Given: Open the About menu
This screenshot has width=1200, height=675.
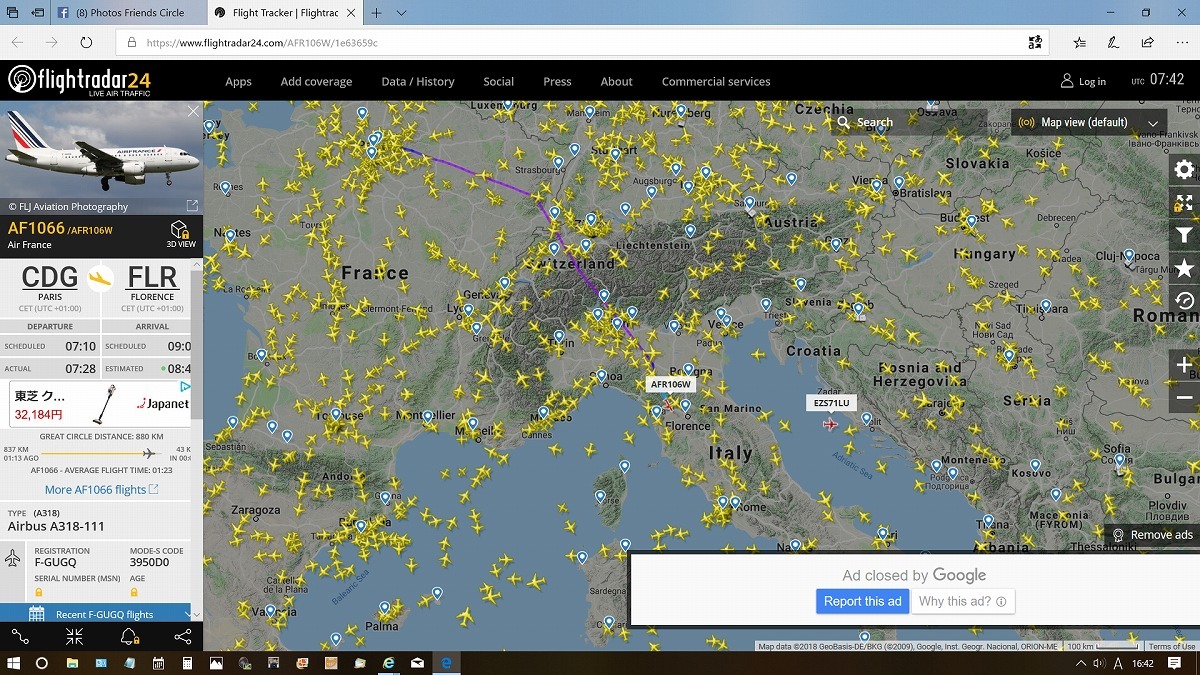Looking at the screenshot, I should click(616, 82).
